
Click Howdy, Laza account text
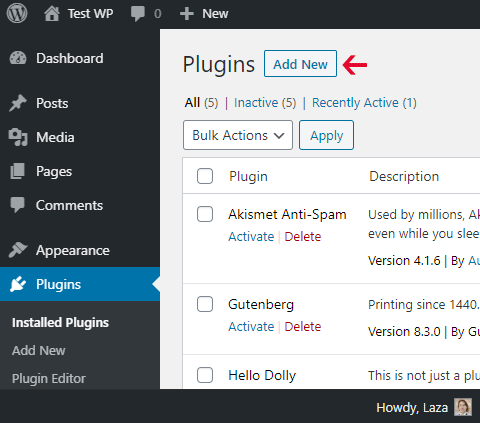(412, 408)
